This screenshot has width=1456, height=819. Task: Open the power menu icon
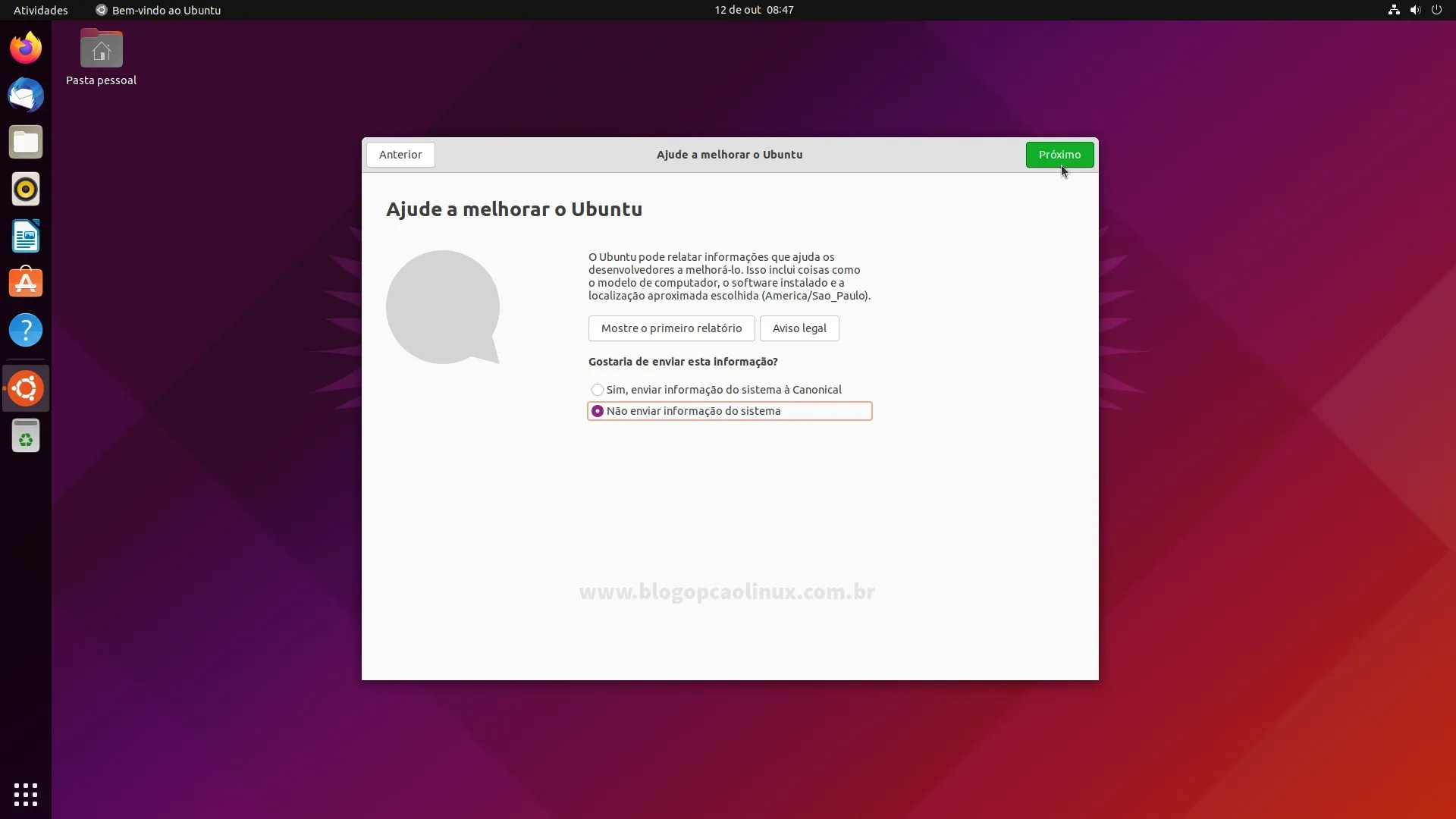click(x=1436, y=10)
